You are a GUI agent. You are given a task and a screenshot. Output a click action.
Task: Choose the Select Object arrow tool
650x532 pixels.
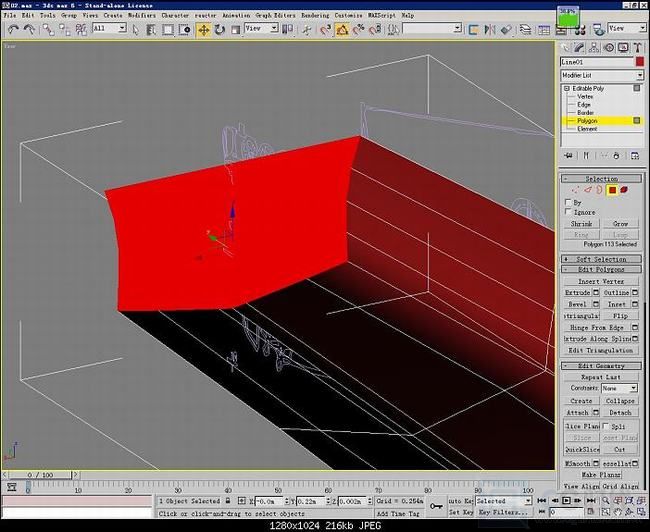(135, 29)
